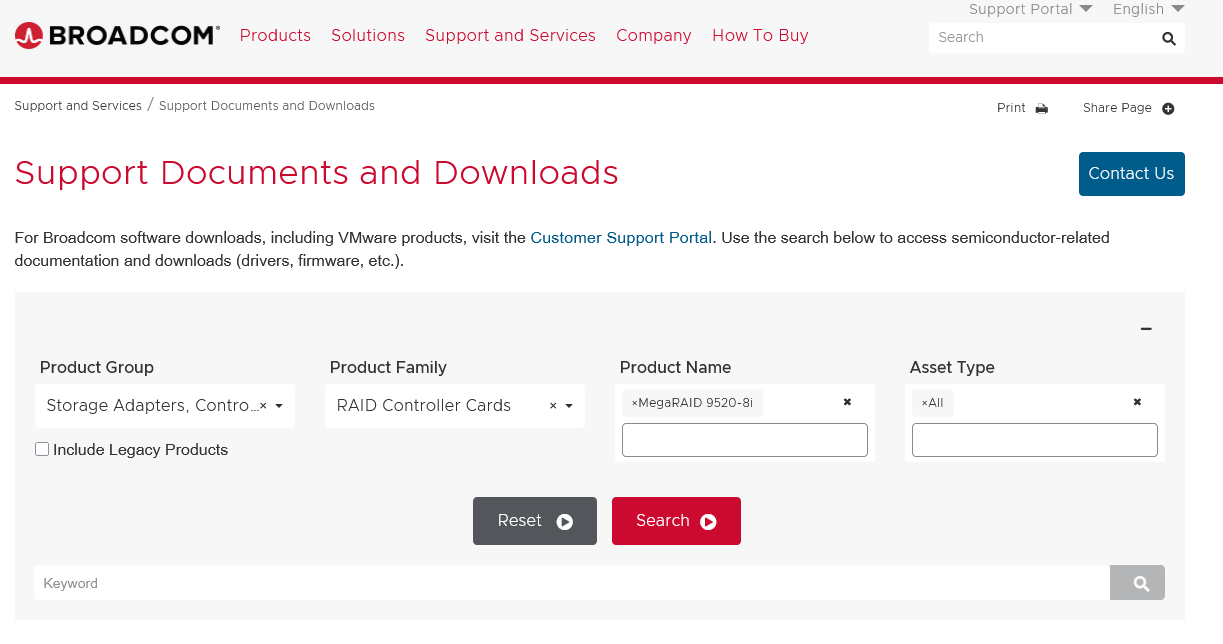The image size is (1223, 644).
Task: Click the plus icon beside Share Page
Action: click(1168, 108)
